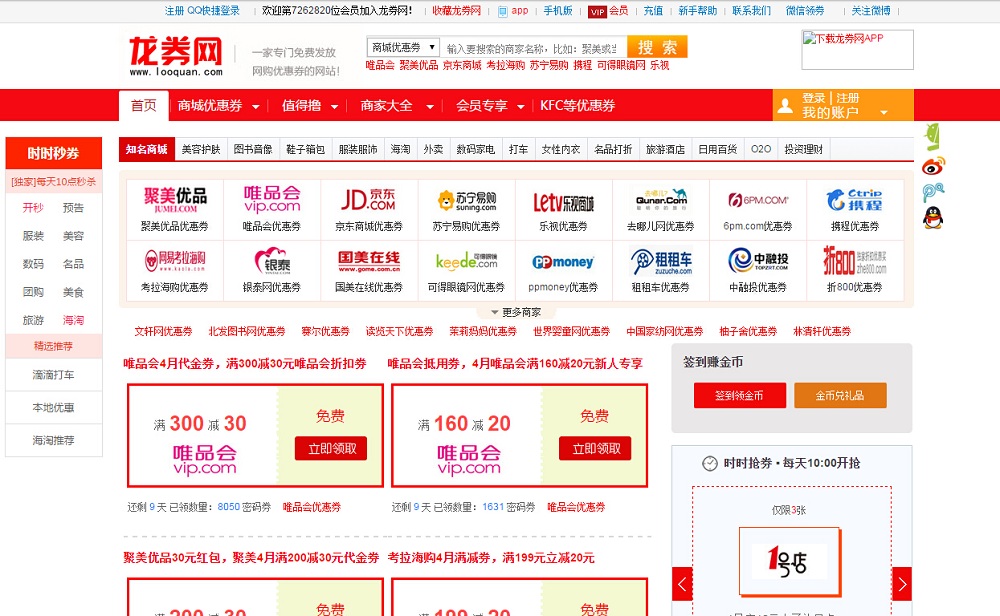Screen dimensions: 1000x616
Task: Click the clock icon beside 时时抢券
Action: click(709, 464)
